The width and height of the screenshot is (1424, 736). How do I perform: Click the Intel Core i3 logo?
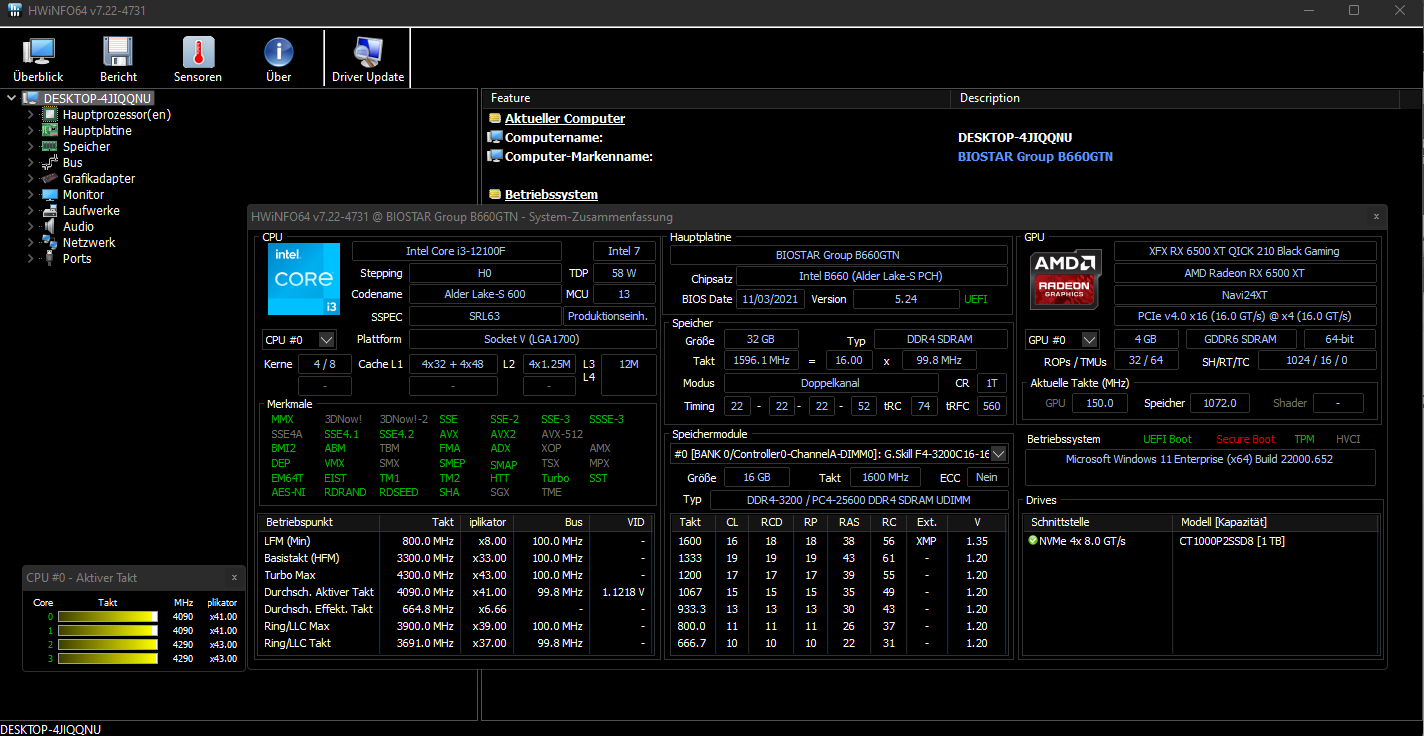(x=304, y=278)
